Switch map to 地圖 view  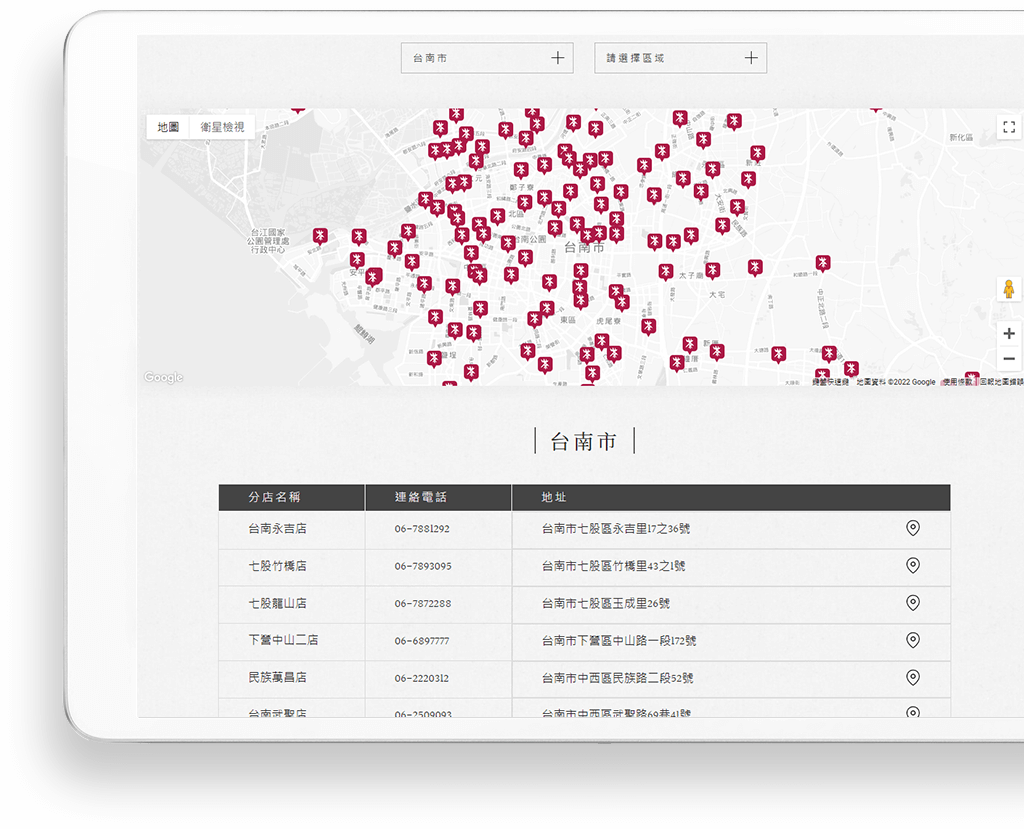[x=168, y=127]
